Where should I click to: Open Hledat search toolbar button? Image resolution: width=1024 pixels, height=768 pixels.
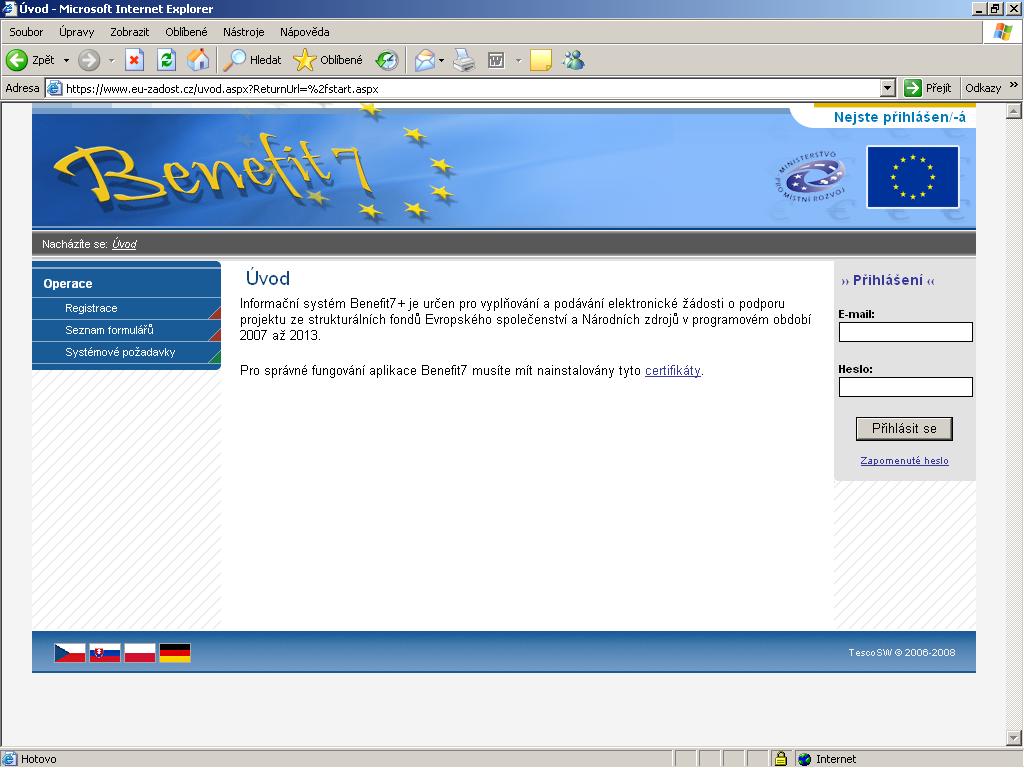(253, 60)
